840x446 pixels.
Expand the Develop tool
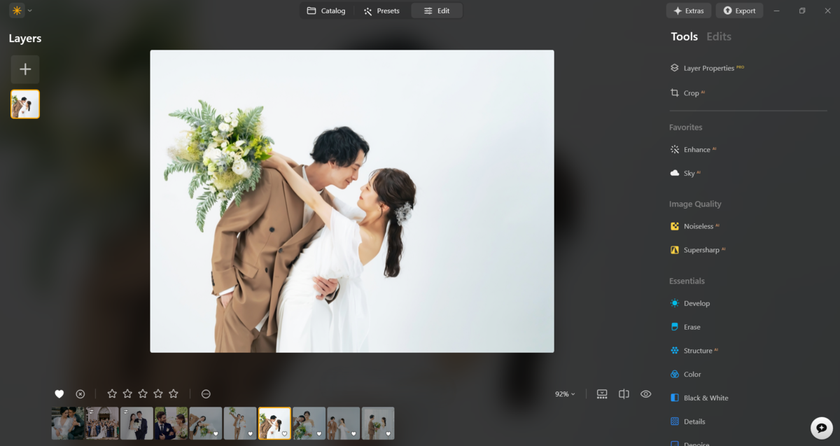tap(691, 304)
